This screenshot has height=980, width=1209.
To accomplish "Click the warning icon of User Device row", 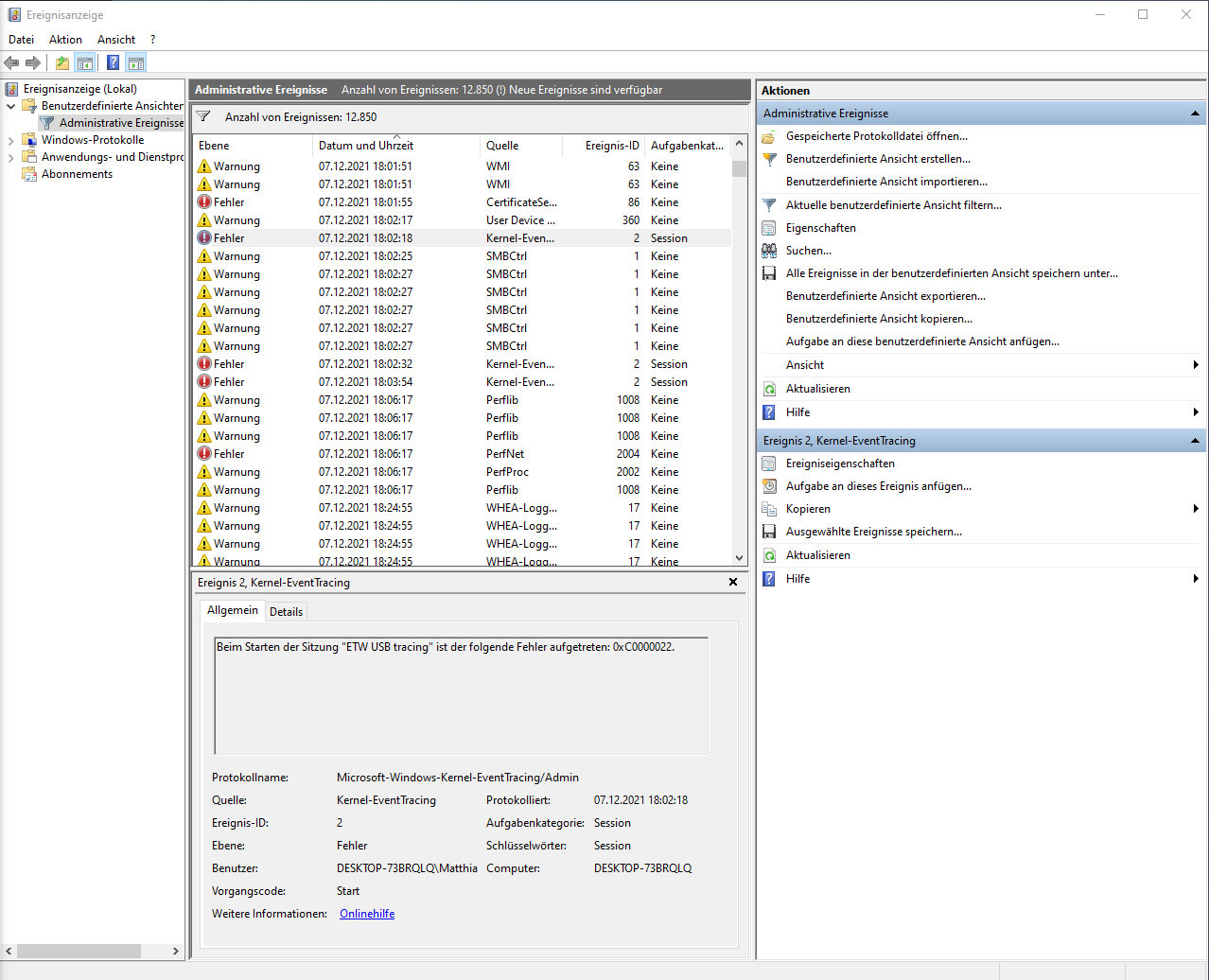I will (x=204, y=220).
